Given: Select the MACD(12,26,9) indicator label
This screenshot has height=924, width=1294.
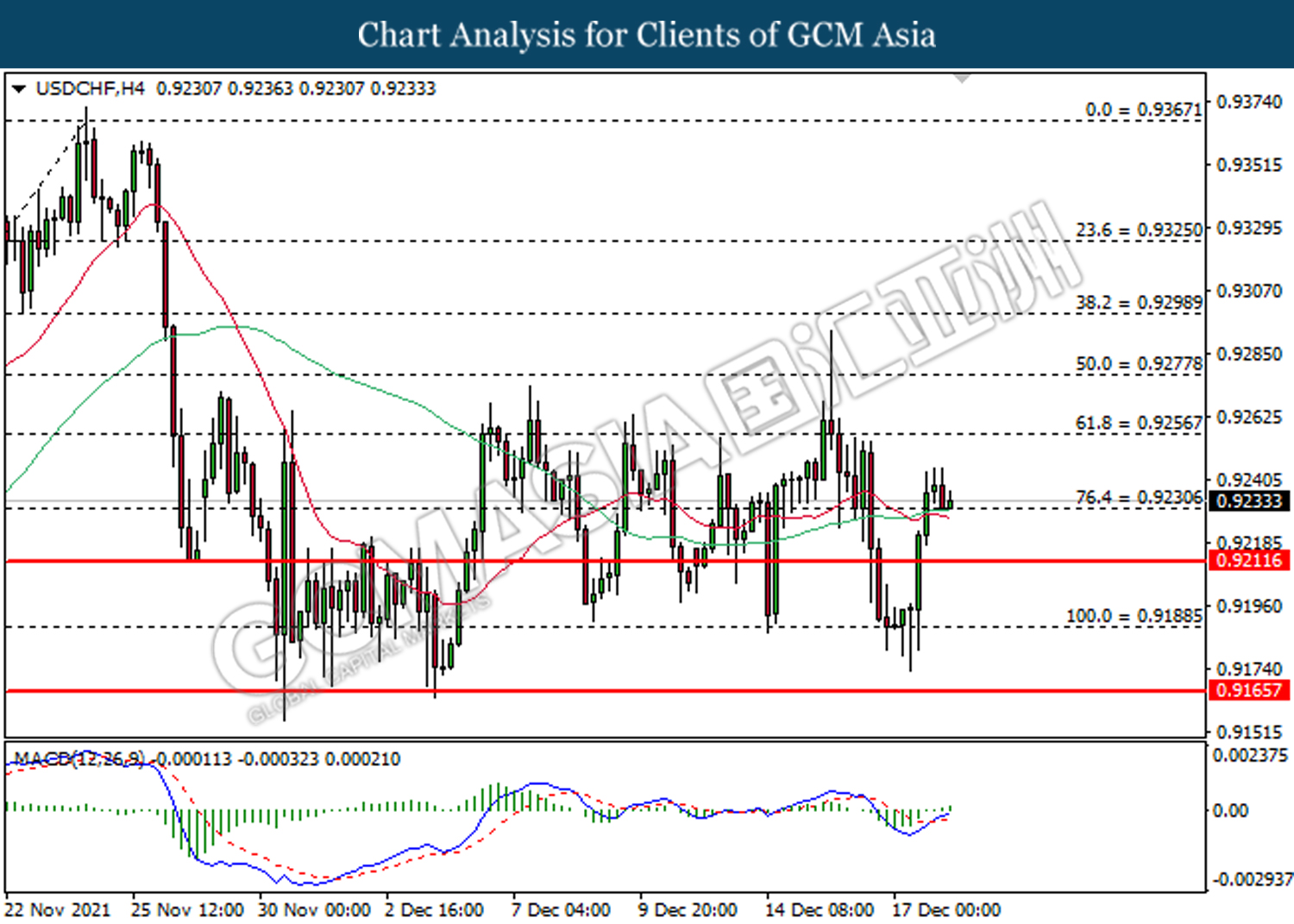Looking at the screenshot, I should coord(79,759).
